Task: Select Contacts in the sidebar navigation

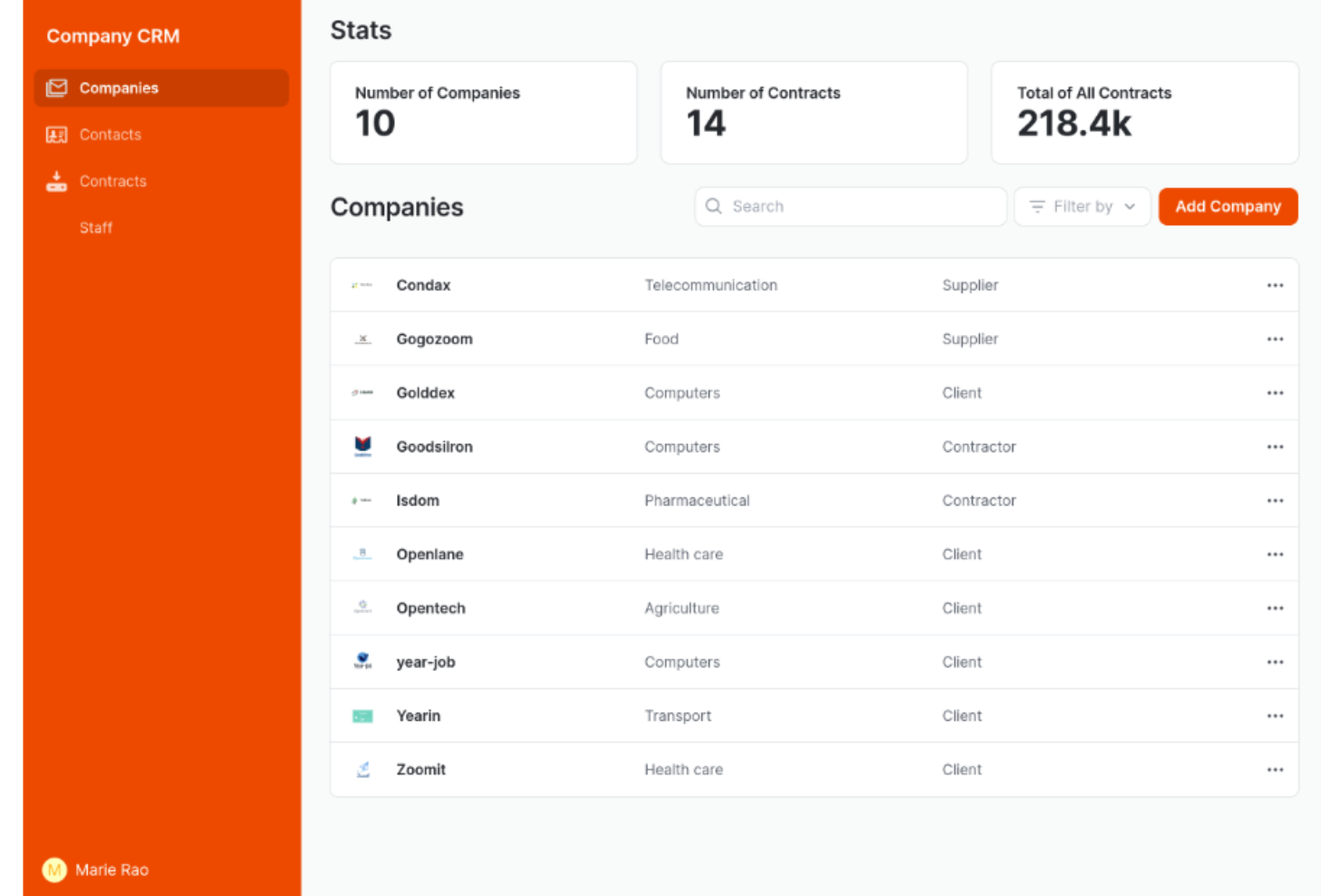Action: point(110,134)
